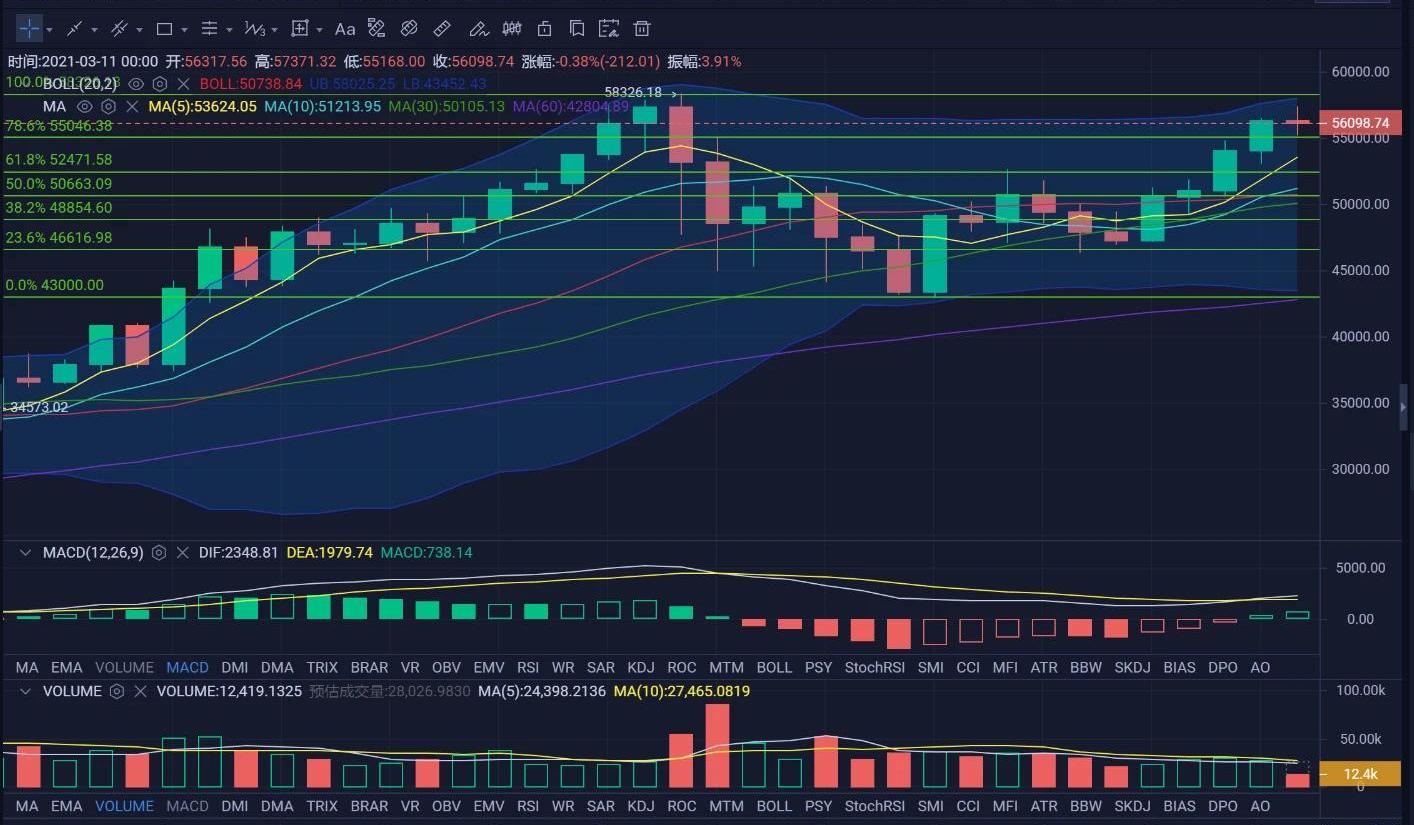
Task: Hide the MA indicator using eye icon
Action: [85, 106]
